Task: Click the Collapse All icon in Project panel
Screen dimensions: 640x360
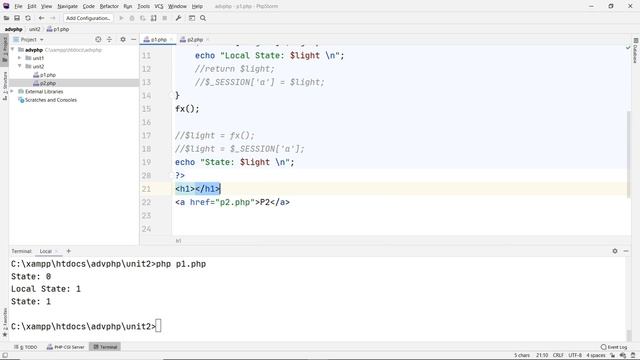Action: [x=109, y=39]
